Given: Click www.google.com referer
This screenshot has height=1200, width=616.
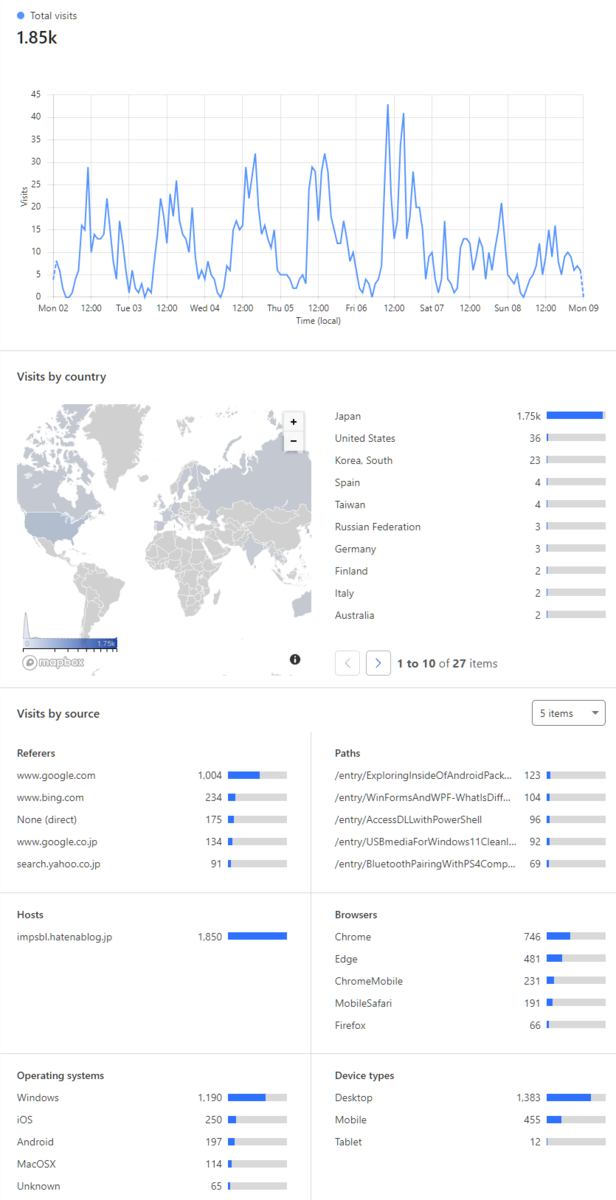Looking at the screenshot, I should [x=56, y=775].
